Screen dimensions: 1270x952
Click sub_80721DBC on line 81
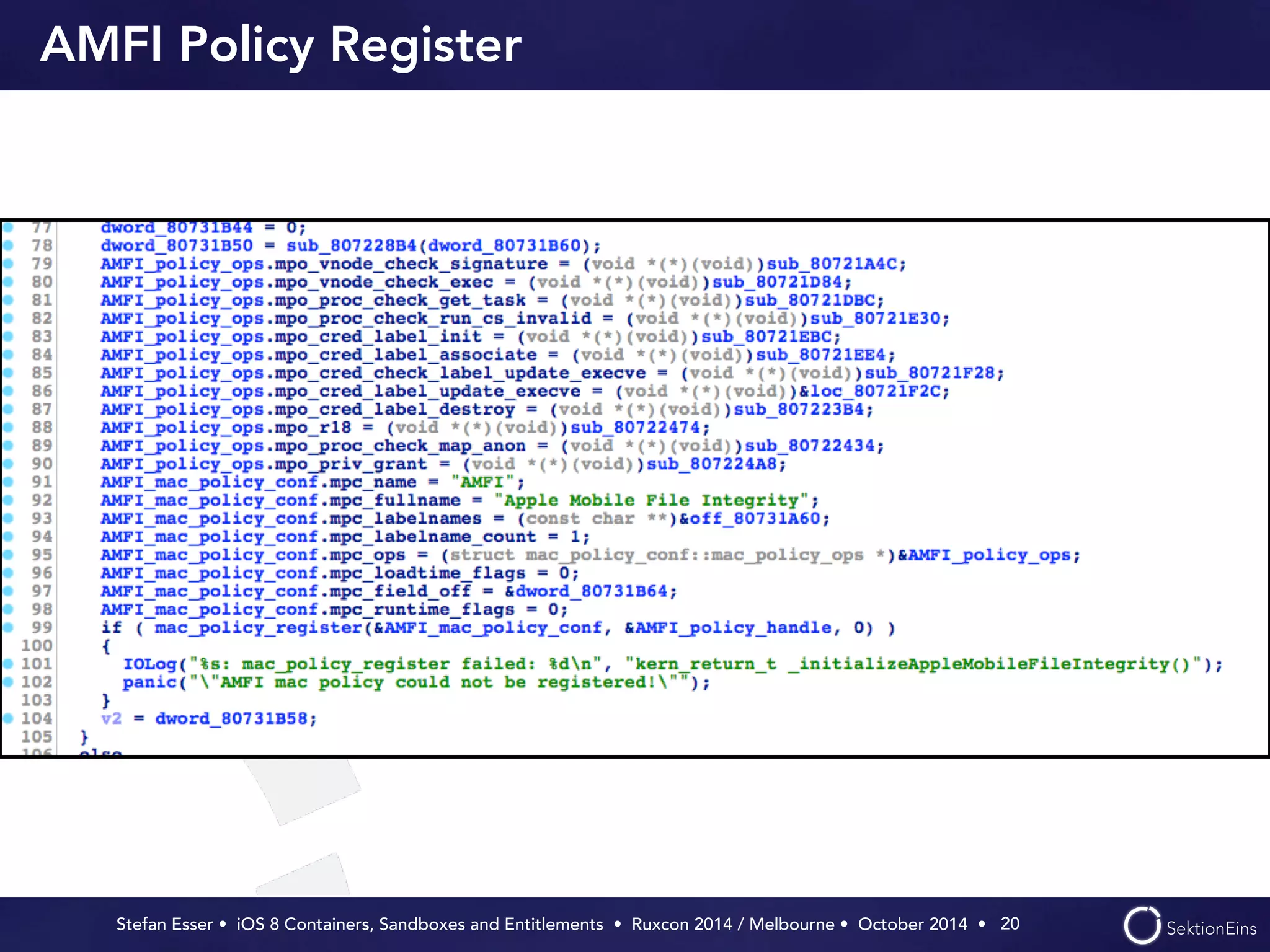tap(810, 301)
